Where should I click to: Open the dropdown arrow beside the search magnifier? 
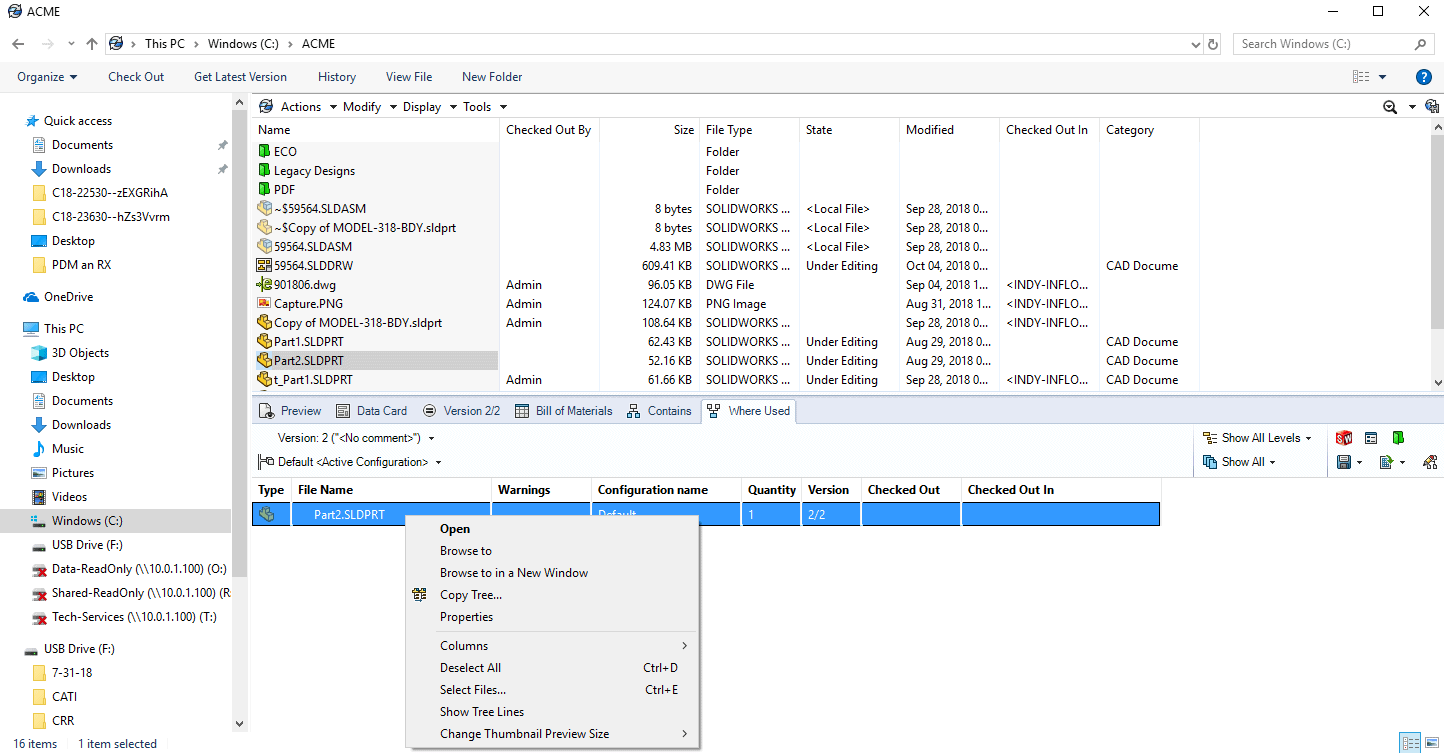click(1412, 107)
